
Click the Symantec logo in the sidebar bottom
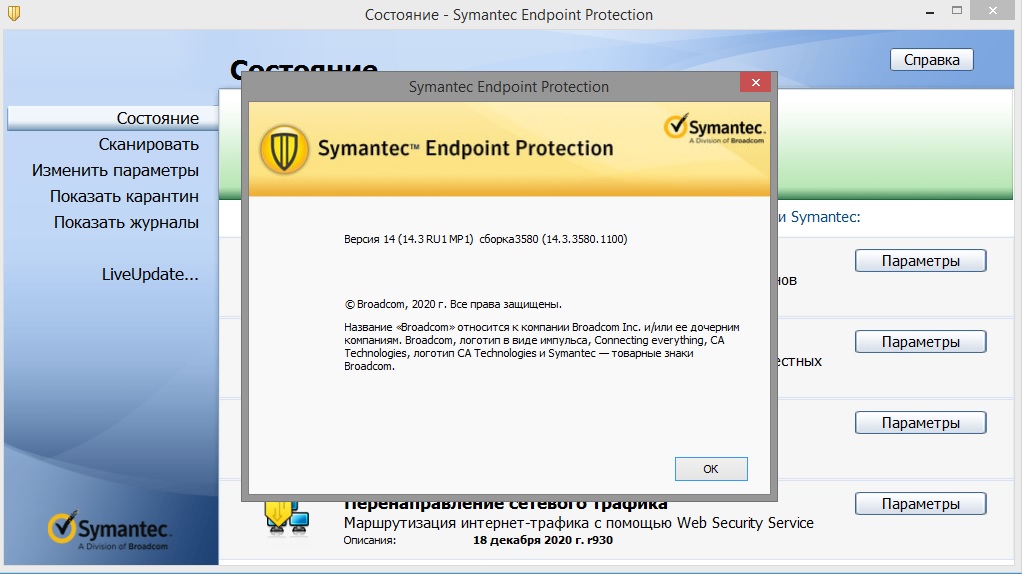(x=109, y=530)
